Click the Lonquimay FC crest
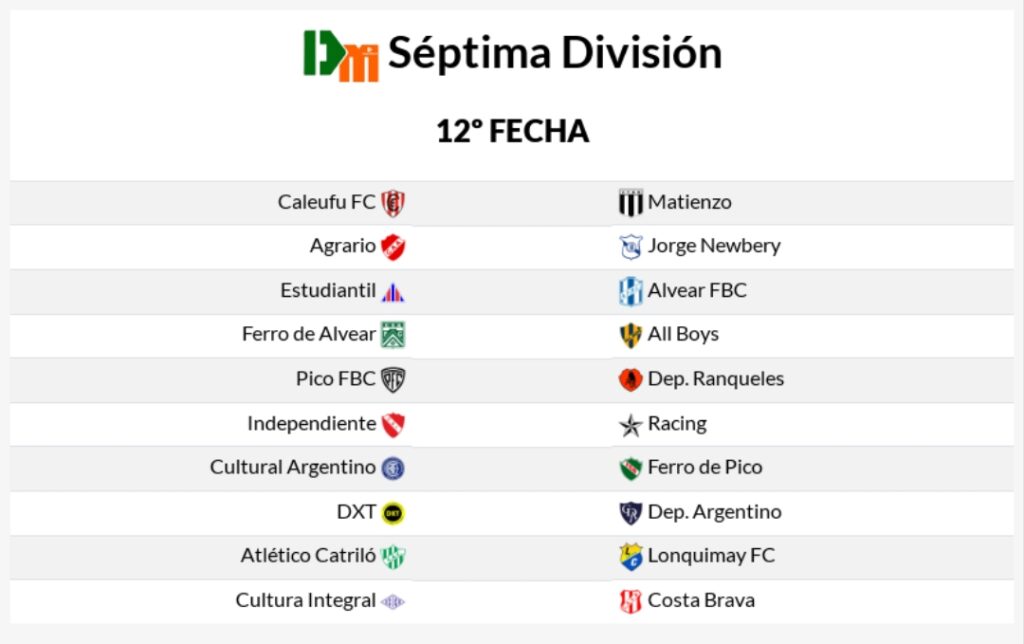Screen dimensions: 1024x644 [x=630, y=557]
